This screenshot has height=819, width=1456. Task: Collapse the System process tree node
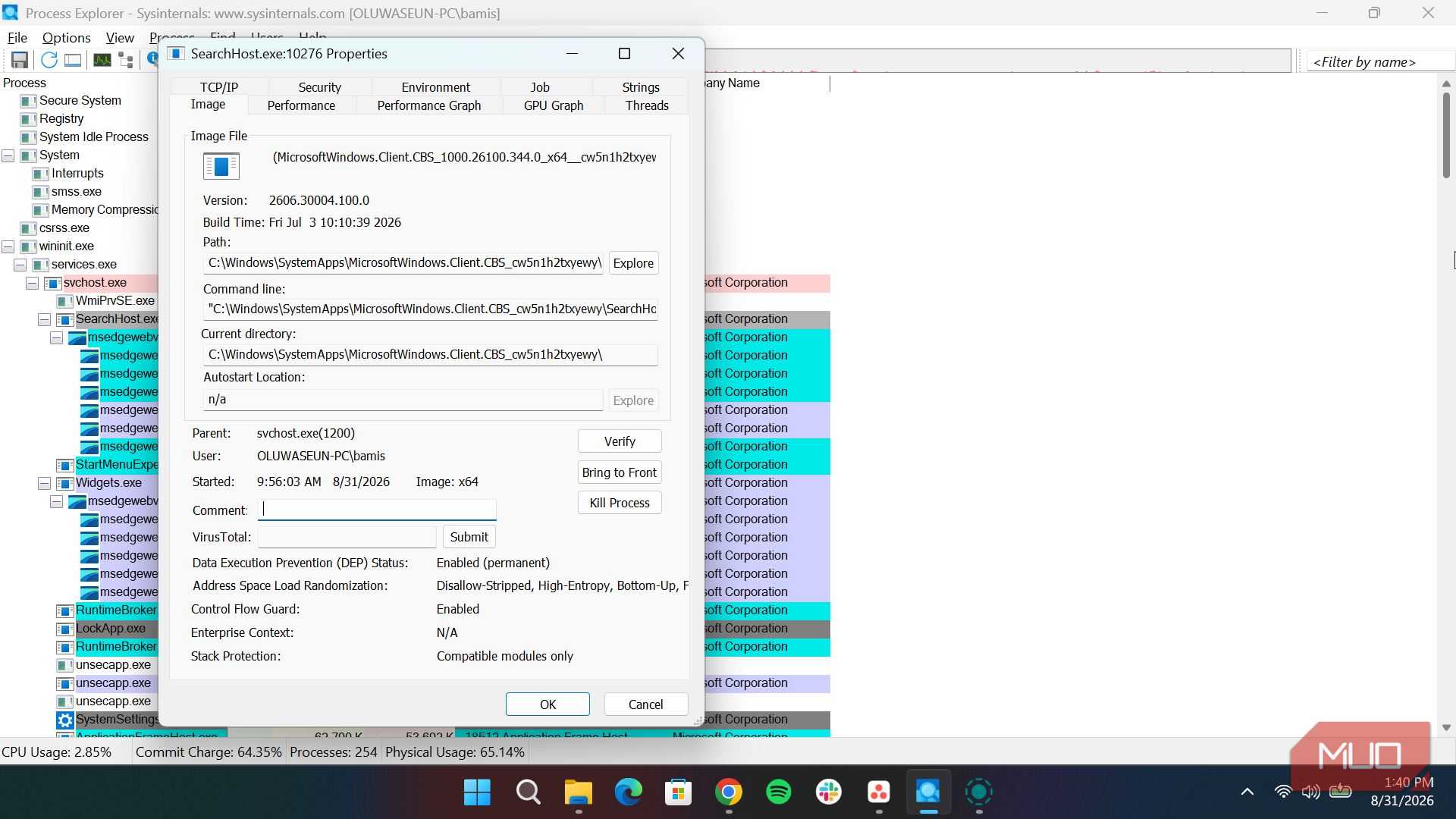tap(8, 155)
